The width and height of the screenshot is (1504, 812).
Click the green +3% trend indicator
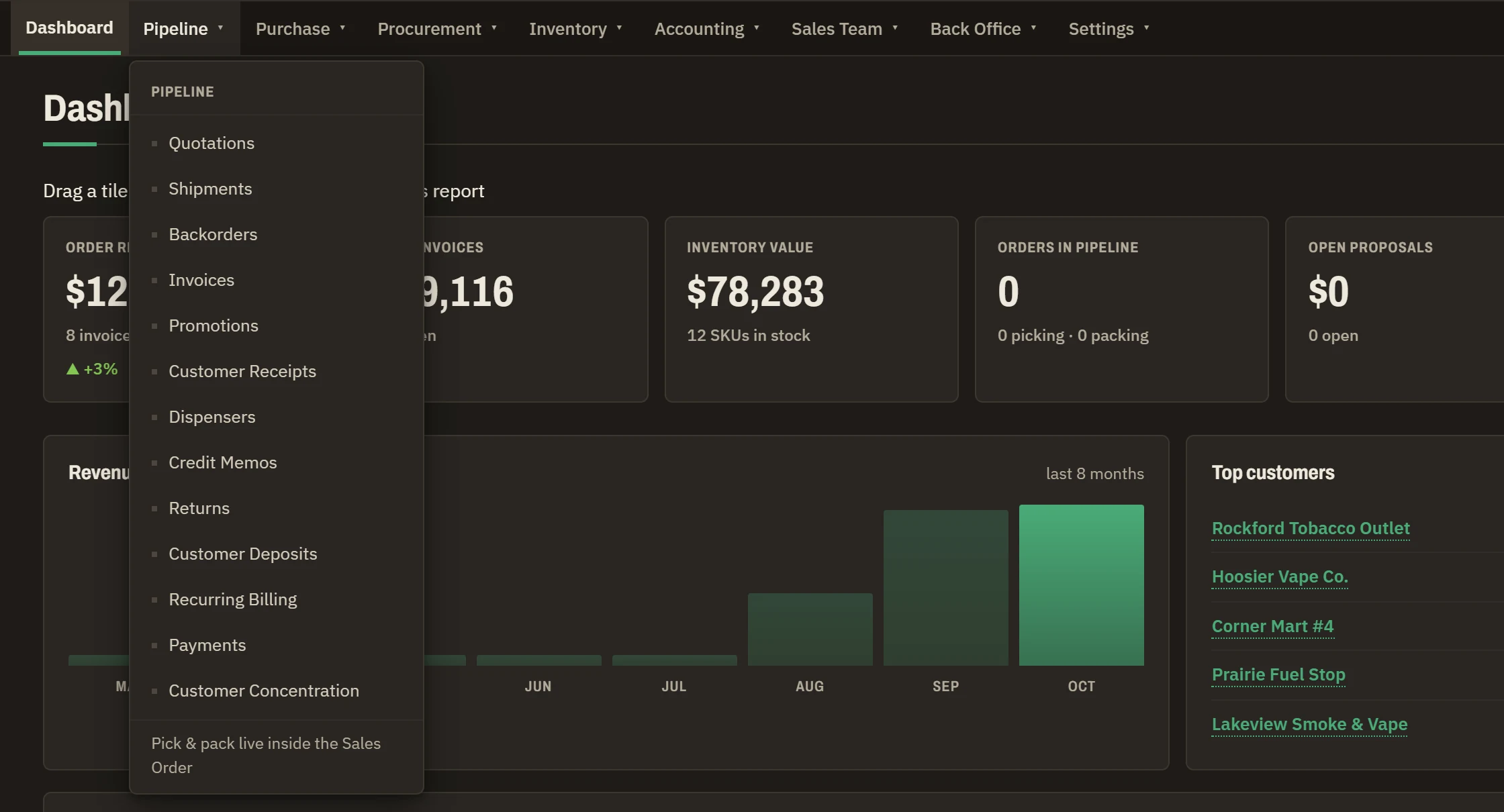[x=92, y=369]
